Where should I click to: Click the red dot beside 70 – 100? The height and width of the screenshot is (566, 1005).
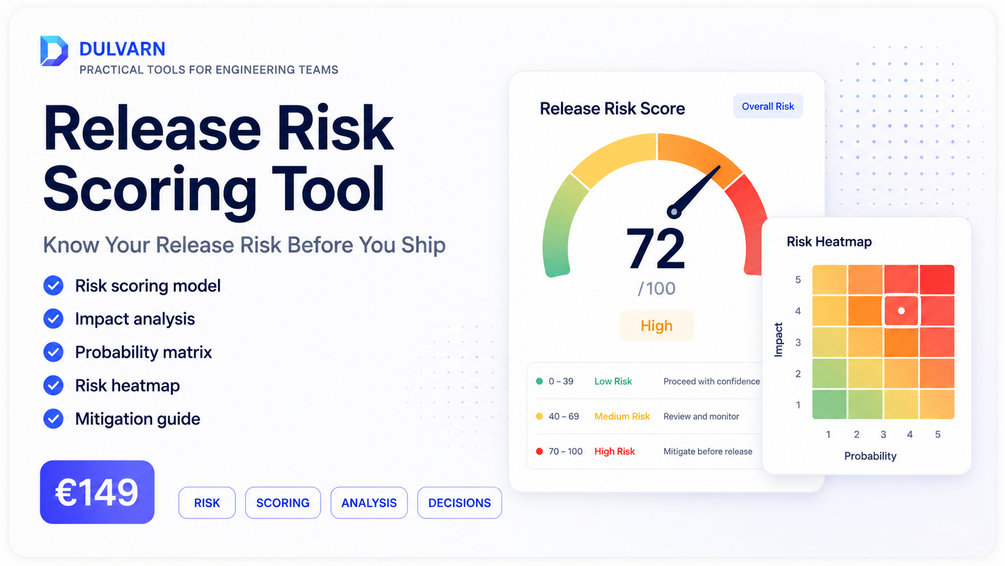coord(539,452)
